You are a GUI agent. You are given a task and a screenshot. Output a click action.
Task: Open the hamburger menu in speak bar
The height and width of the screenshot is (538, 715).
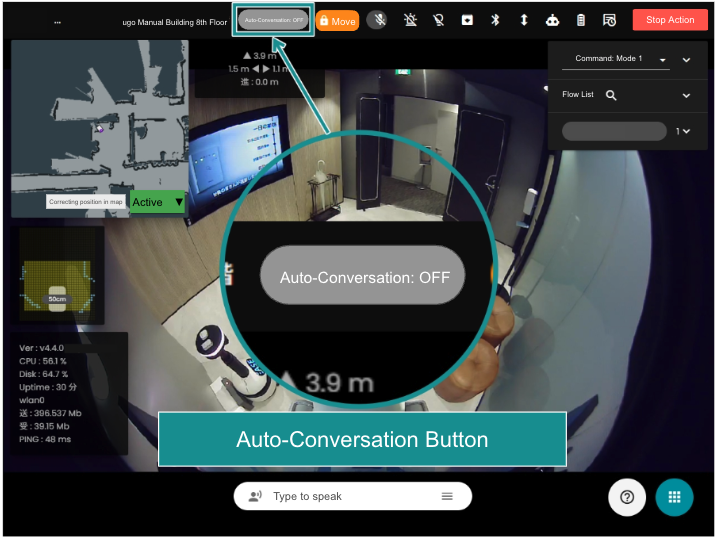click(447, 496)
